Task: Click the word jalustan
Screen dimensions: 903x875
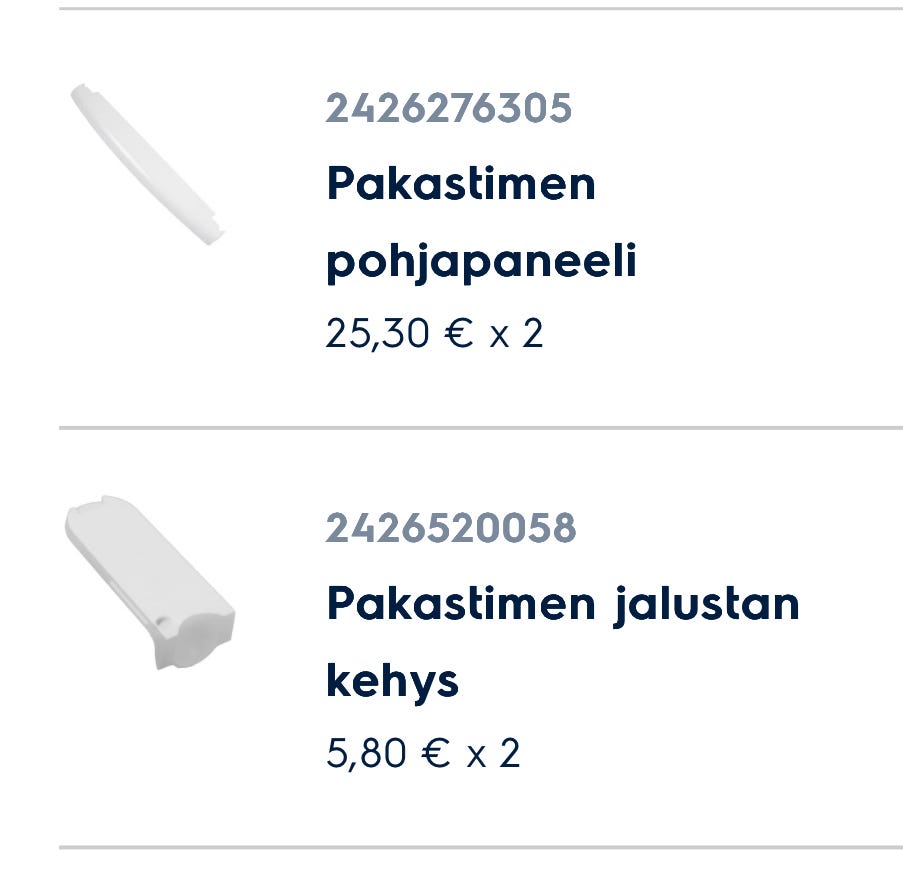Action: click(x=706, y=604)
